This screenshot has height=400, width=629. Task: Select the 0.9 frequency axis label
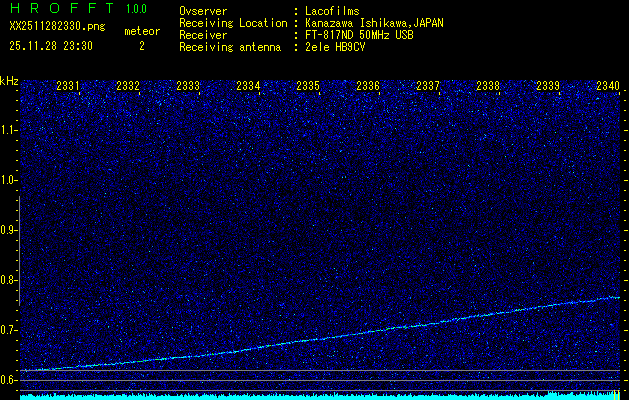[x=9, y=230]
